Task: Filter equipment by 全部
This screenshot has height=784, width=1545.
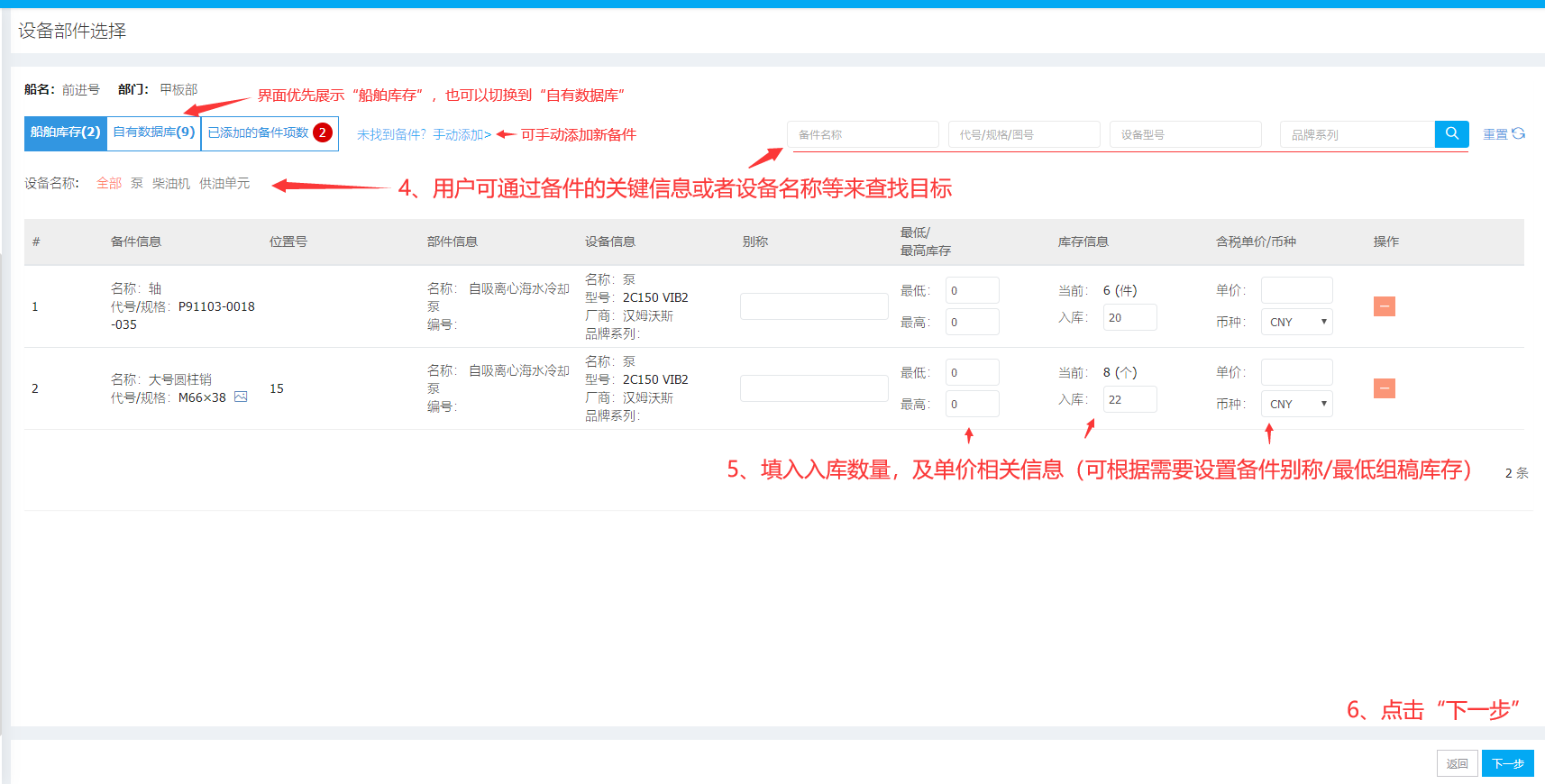Action: 109,183
